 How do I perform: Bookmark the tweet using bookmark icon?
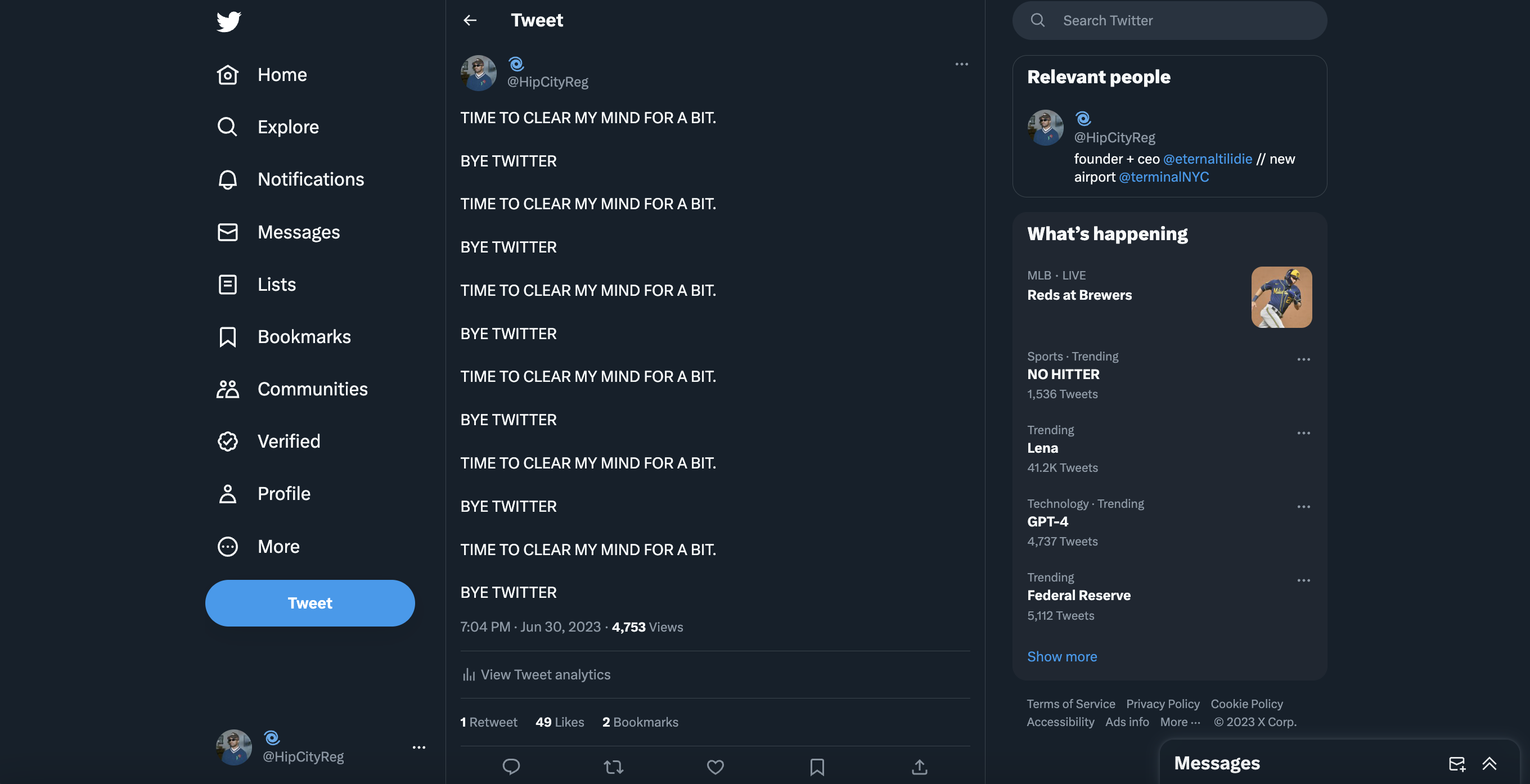(817, 767)
